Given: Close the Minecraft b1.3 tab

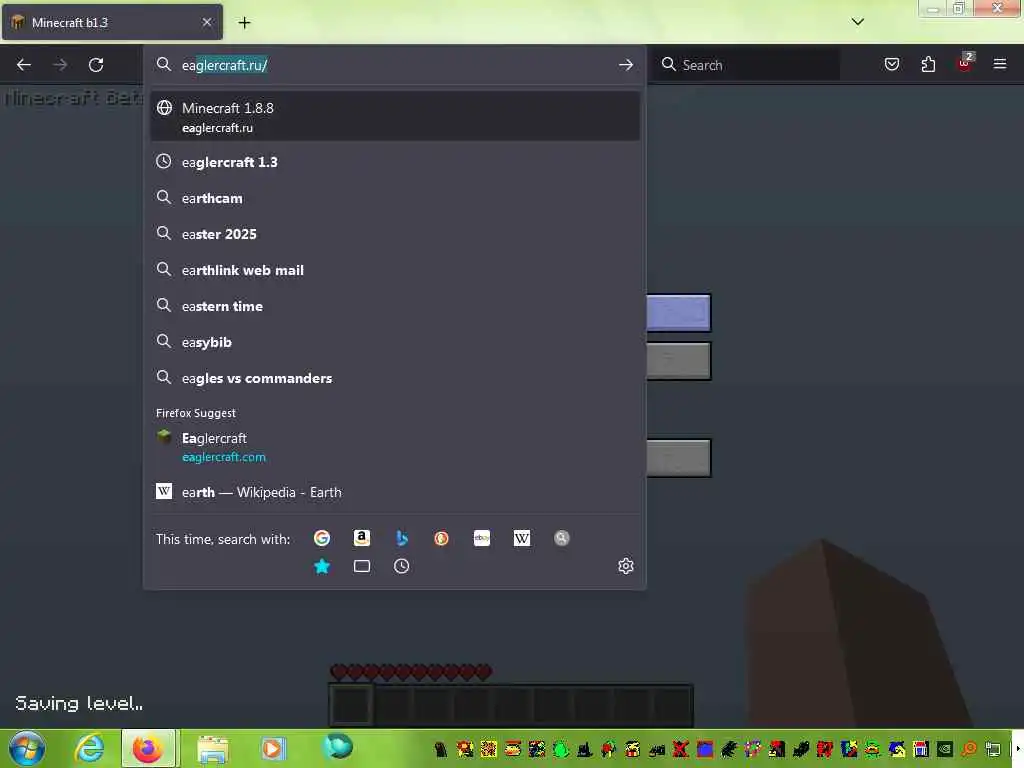Looking at the screenshot, I should (x=207, y=22).
